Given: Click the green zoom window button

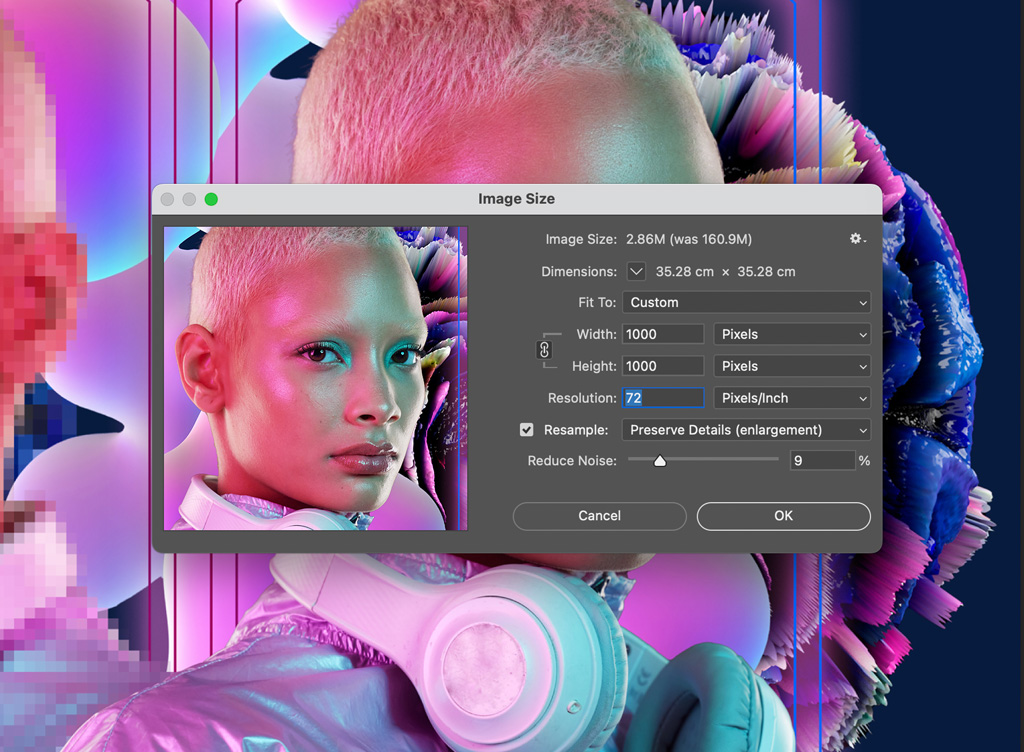Looking at the screenshot, I should coord(211,199).
